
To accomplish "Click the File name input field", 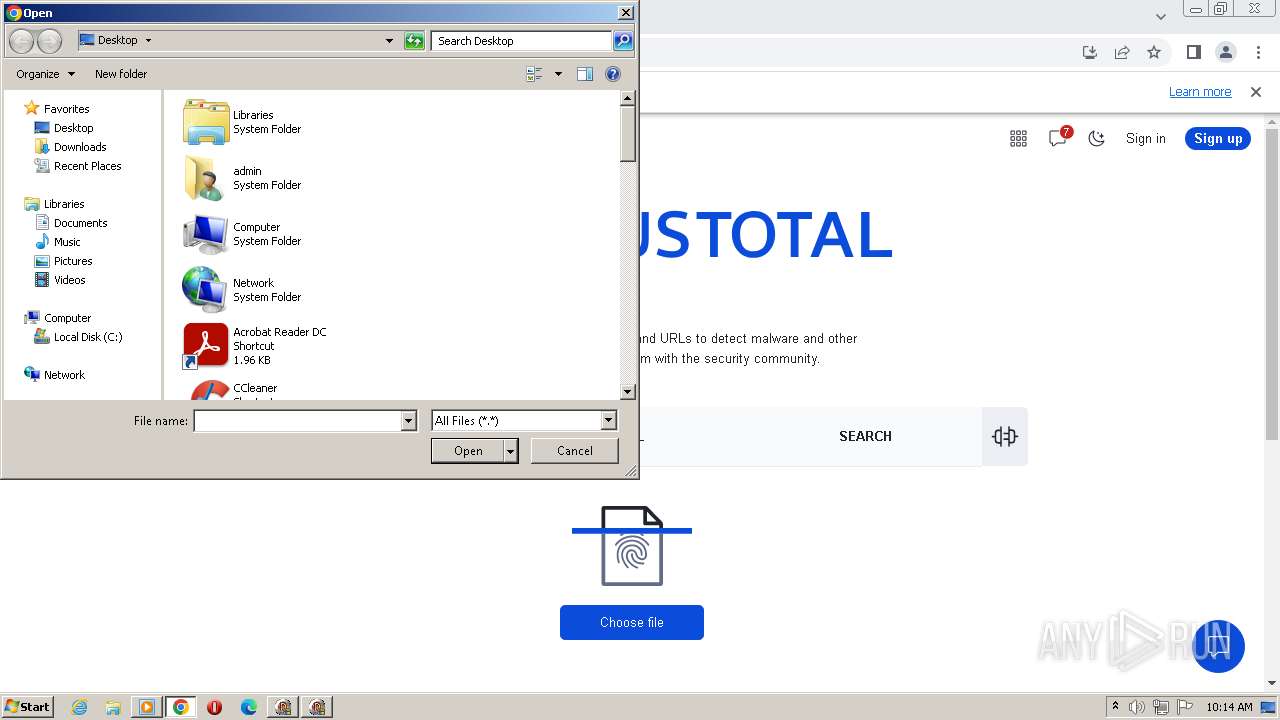I will 298,421.
